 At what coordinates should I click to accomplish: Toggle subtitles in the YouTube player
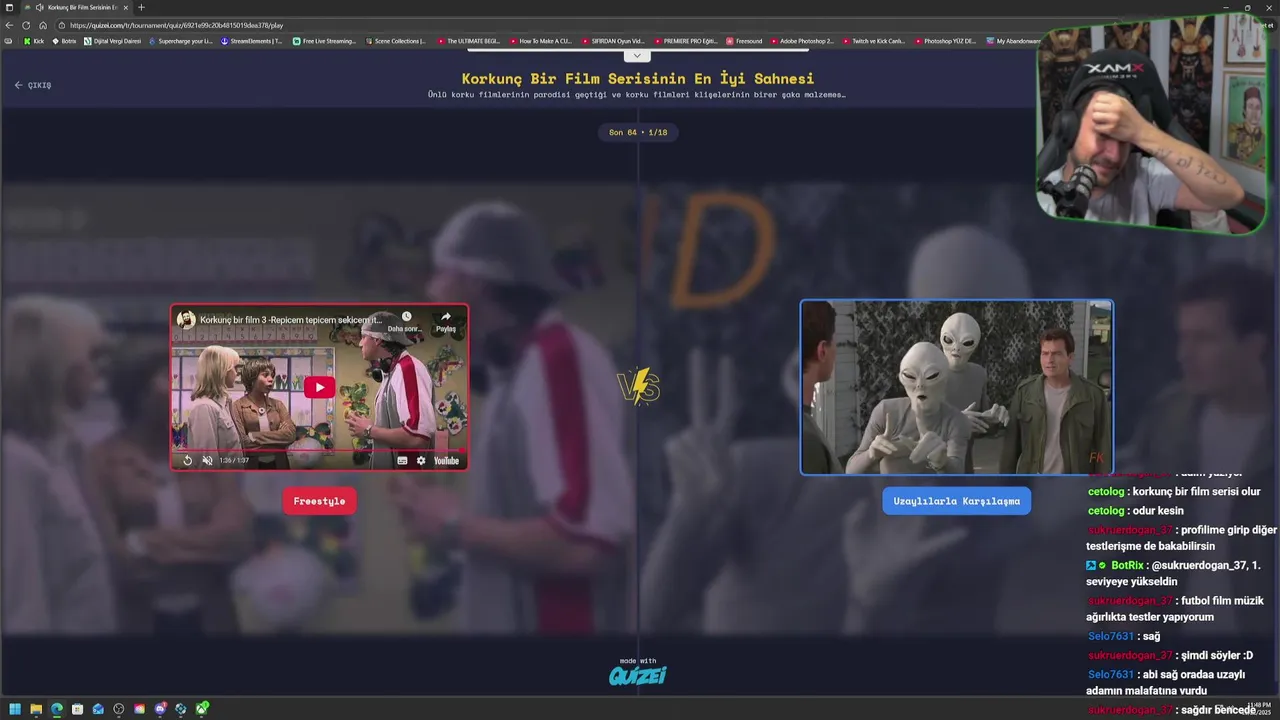pyautogui.click(x=402, y=461)
